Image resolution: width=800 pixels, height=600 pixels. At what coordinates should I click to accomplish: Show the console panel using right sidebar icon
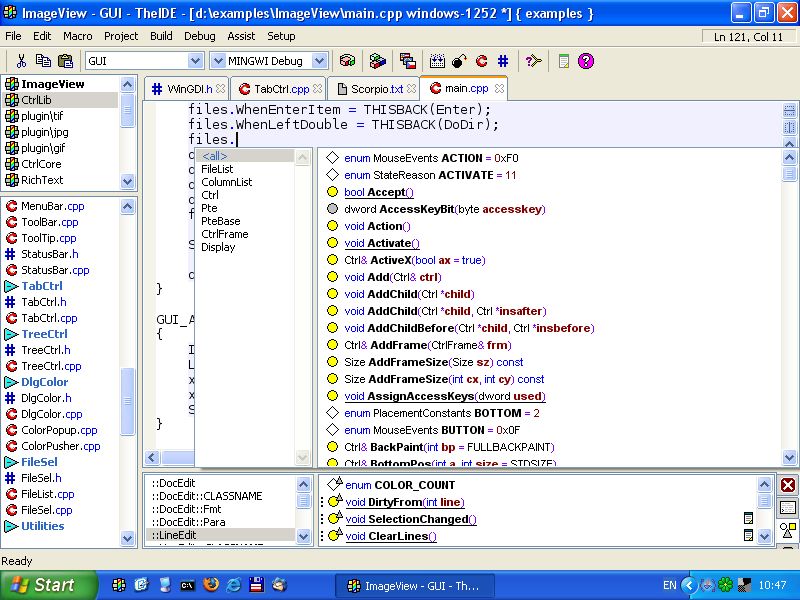(788, 508)
